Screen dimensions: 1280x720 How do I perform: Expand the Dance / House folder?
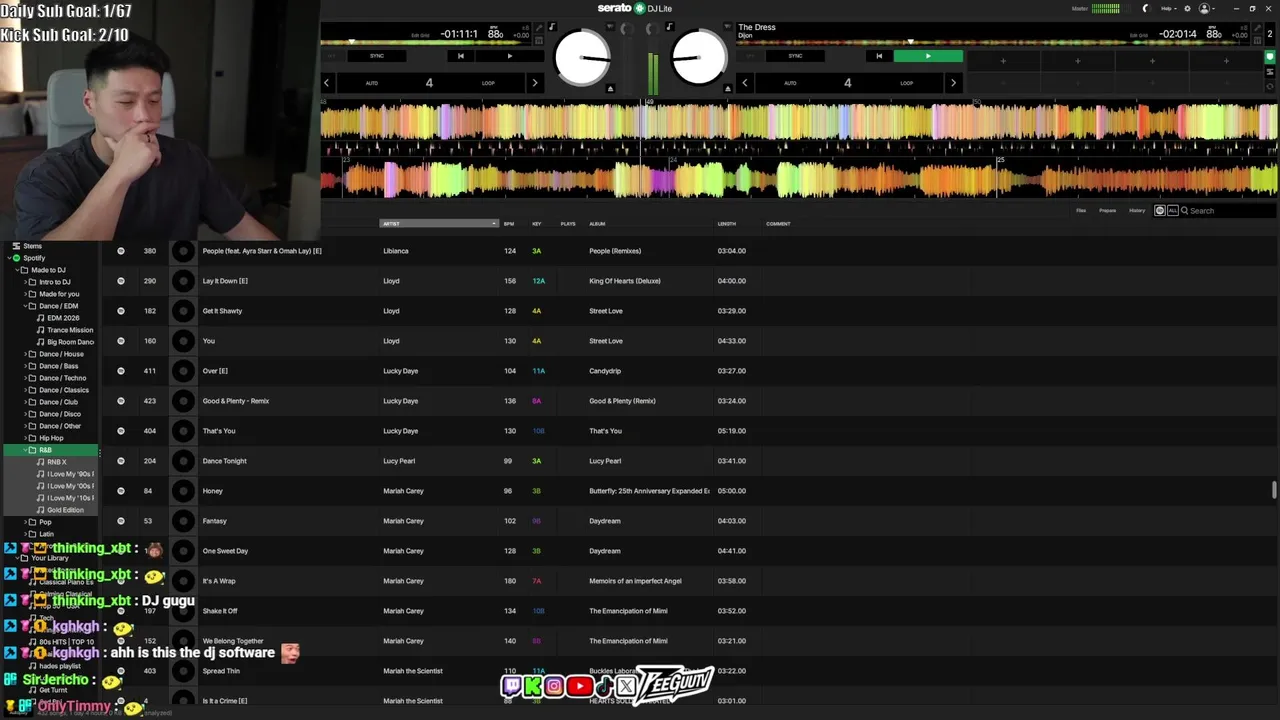[x=26, y=354]
